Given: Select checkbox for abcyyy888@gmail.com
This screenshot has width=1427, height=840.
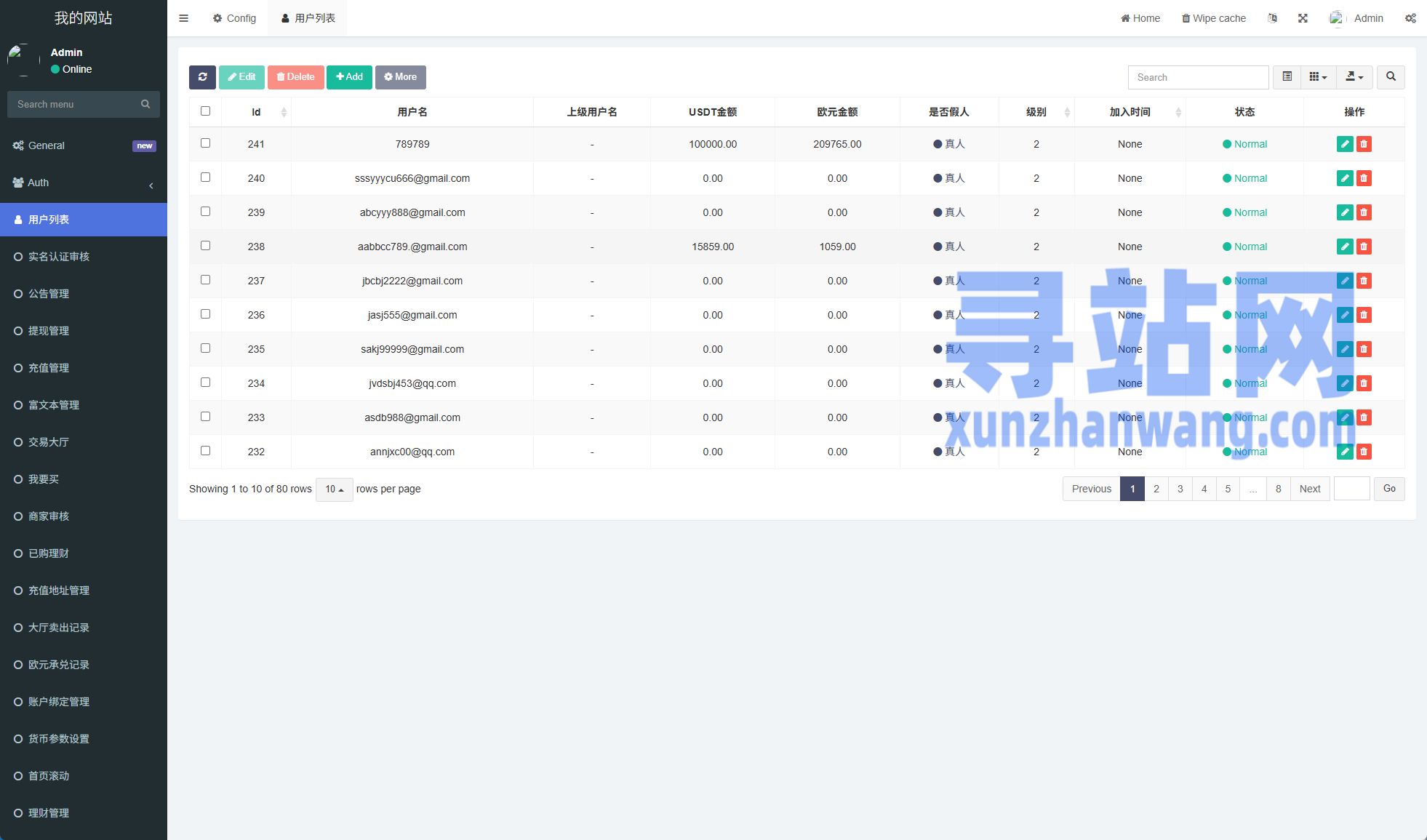Looking at the screenshot, I should click(x=205, y=212).
